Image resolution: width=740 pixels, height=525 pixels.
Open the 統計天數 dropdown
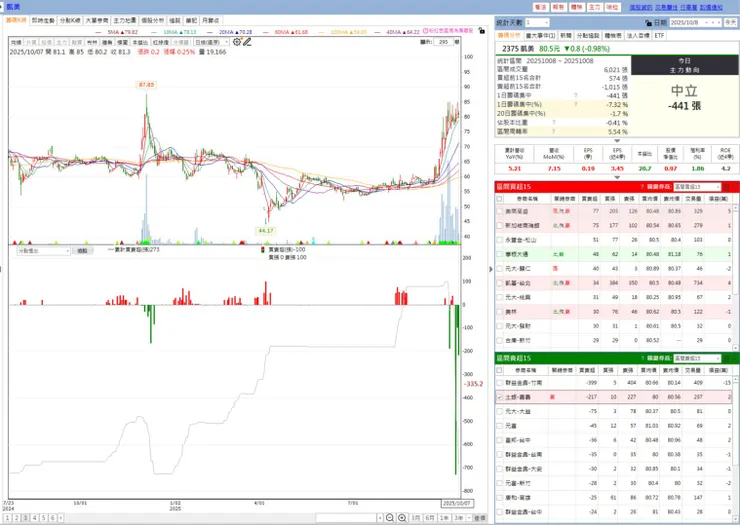click(x=538, y=23)
